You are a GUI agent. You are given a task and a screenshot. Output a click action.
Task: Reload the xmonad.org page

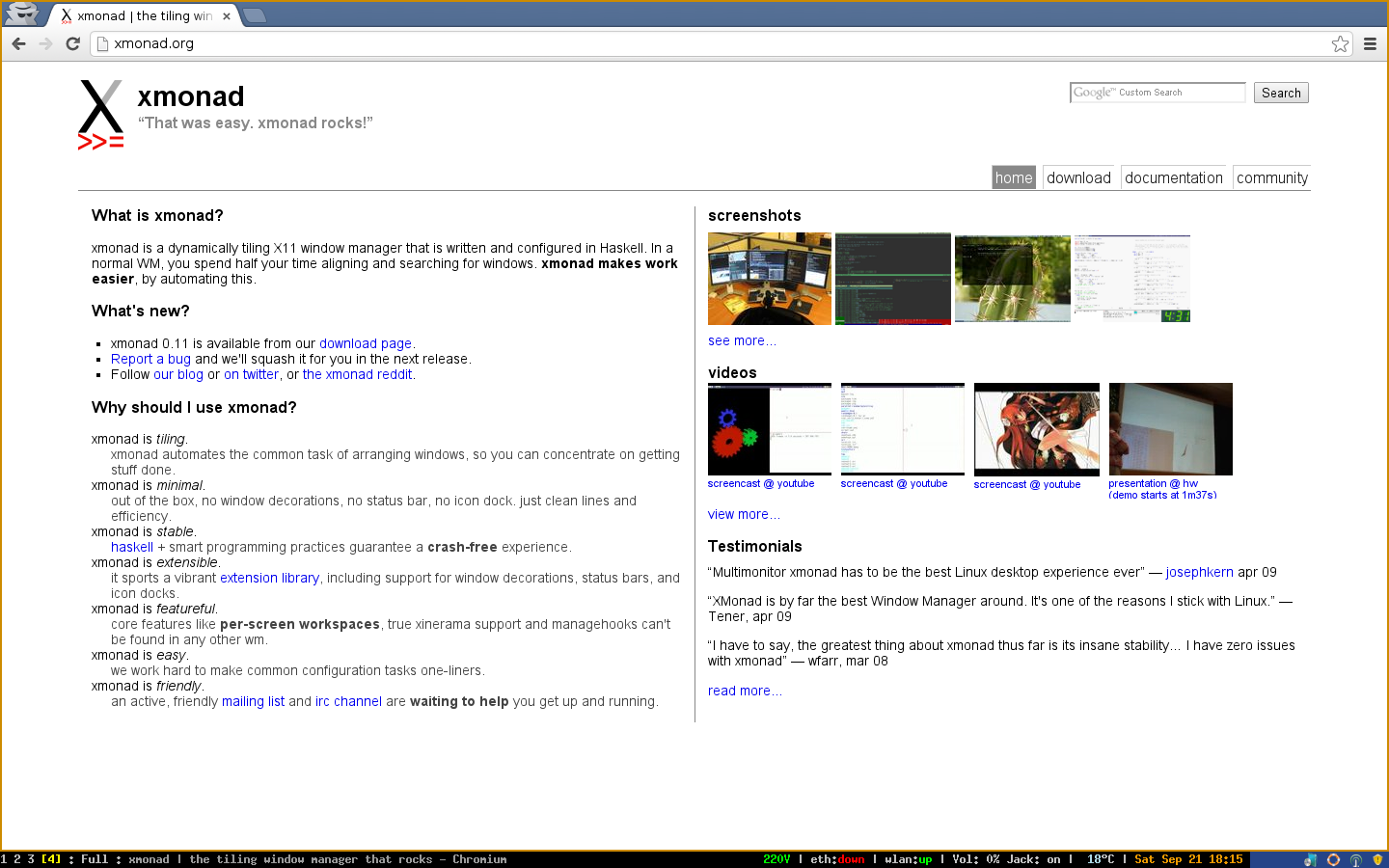point(72,43)
